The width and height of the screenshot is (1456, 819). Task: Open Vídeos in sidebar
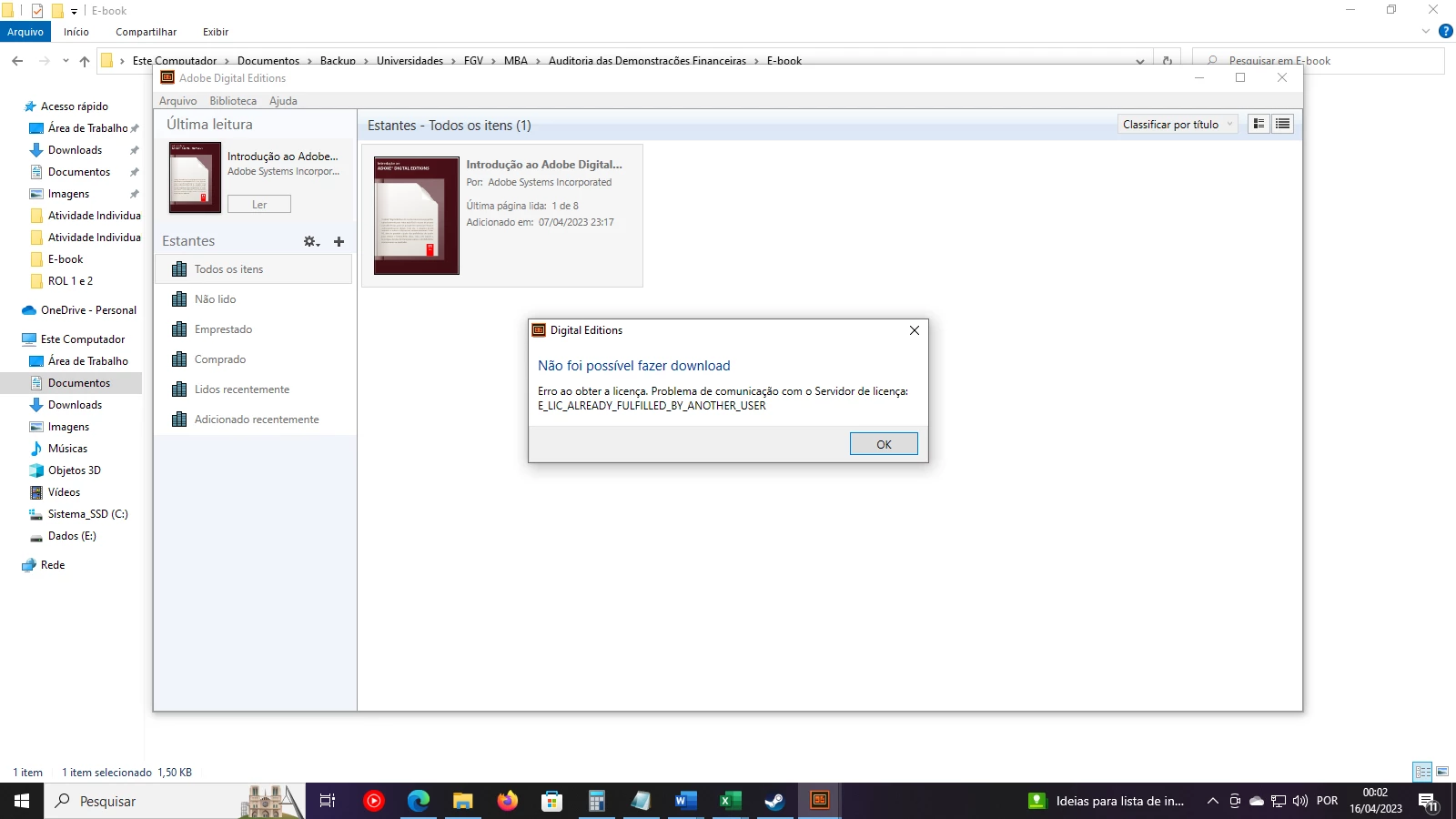(x=64, y=492)
